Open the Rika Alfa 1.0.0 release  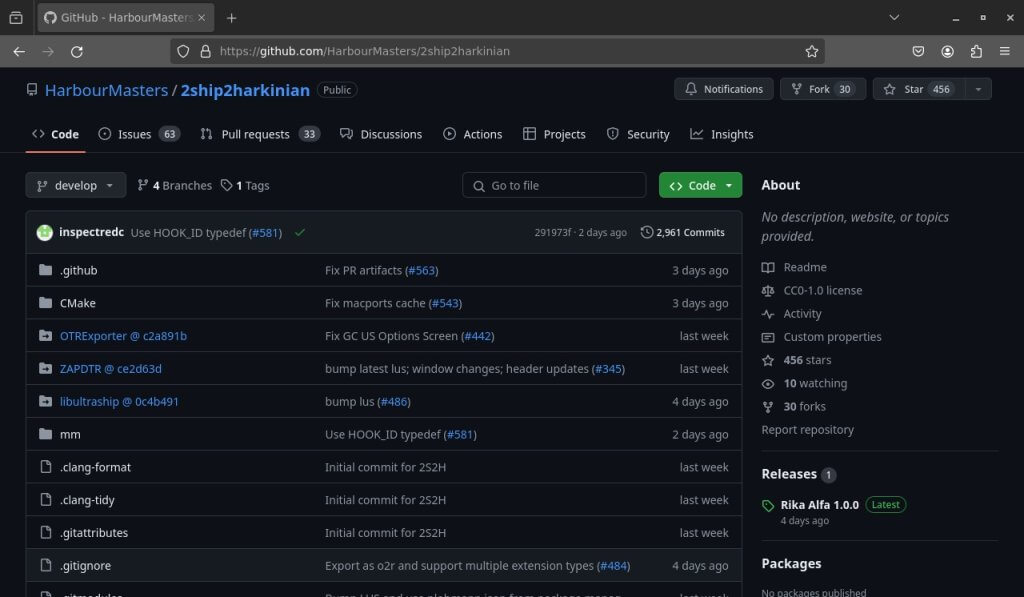click(x=819, y=505)
